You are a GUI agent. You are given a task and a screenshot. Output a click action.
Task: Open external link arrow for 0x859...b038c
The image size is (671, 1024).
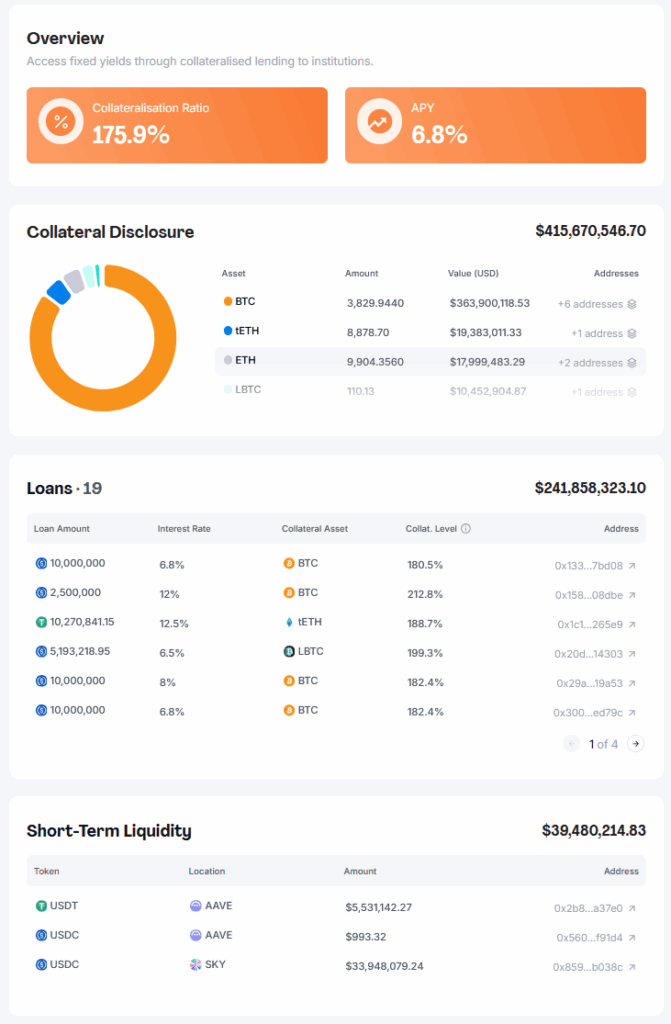pyautogui.click(x=632, y=967)
